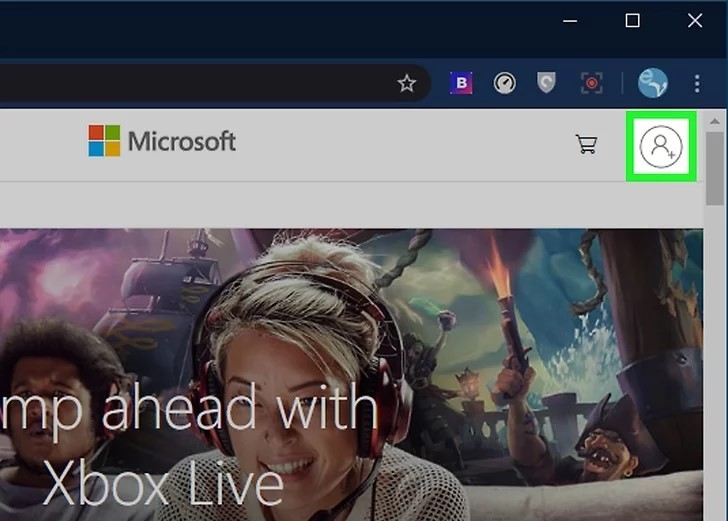728x521 pixels.
Task: Click the page's vertical scrollbar thumb
Action: [715, 168]
